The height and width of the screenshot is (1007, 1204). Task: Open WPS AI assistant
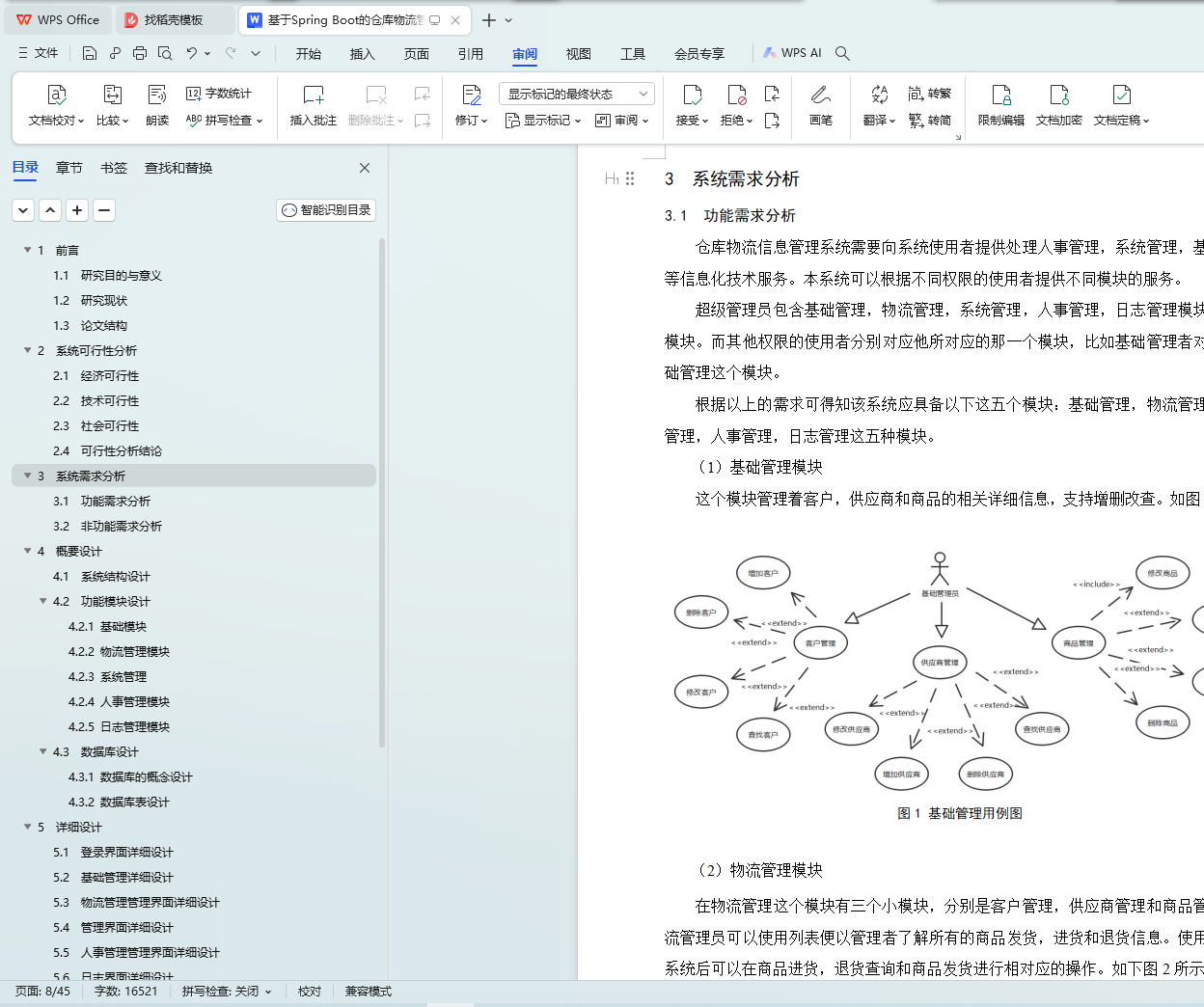tap(792, 53)
